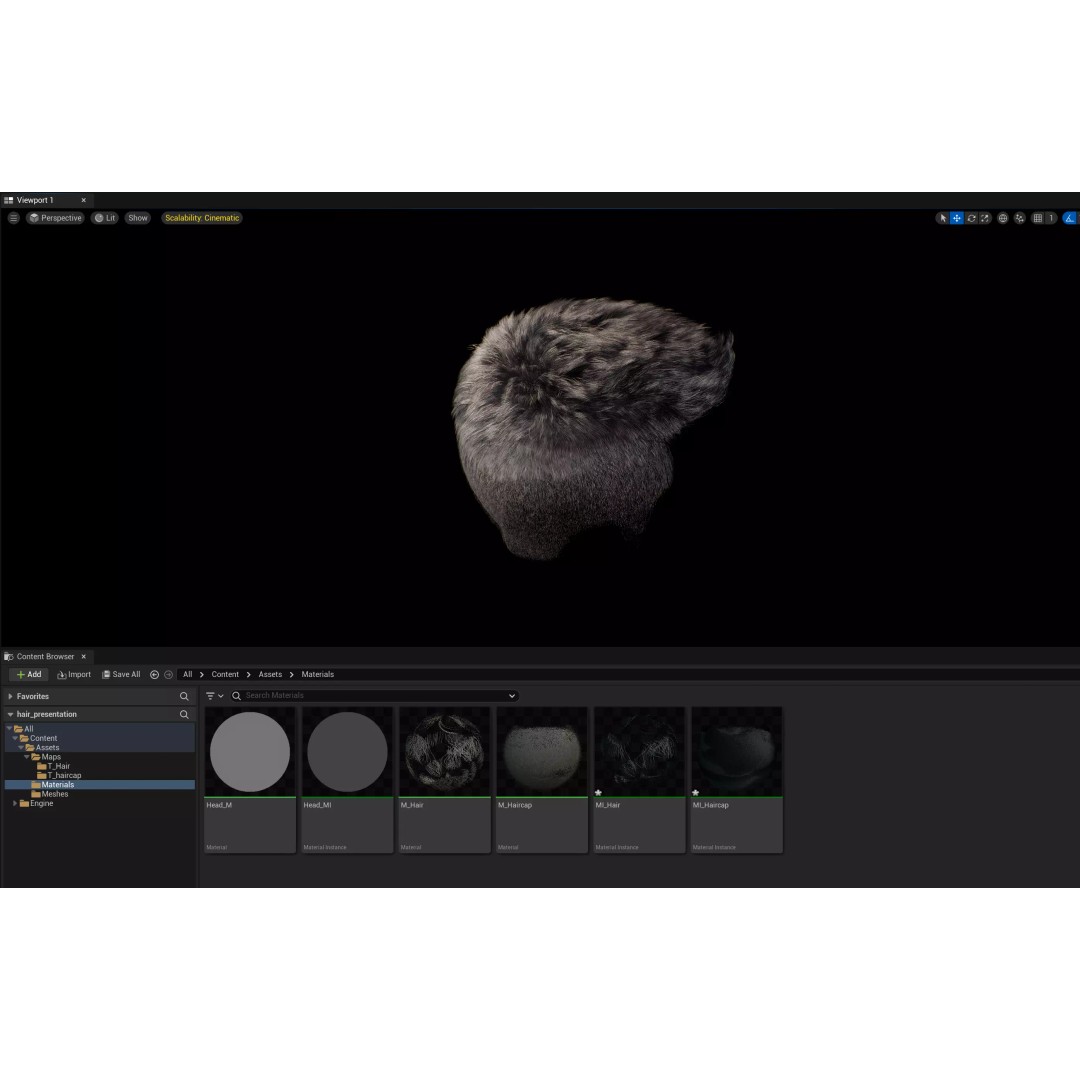The width and height of the screenshot is (1080, 1080).
Task: Toggle rotation angle snapping
Action: click(x=1070, y=218)
